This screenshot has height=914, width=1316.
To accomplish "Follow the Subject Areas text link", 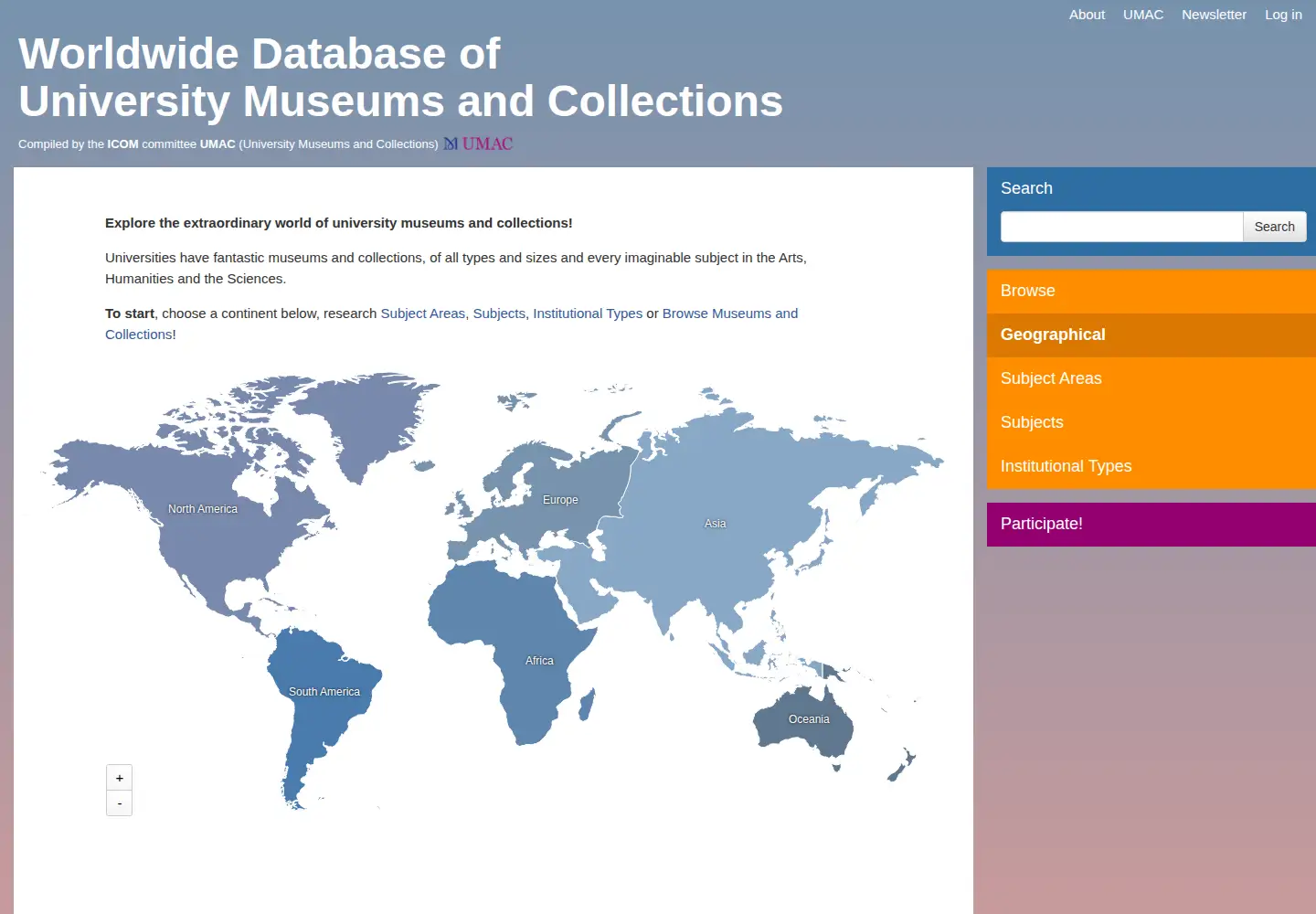I will coord(423,314).
